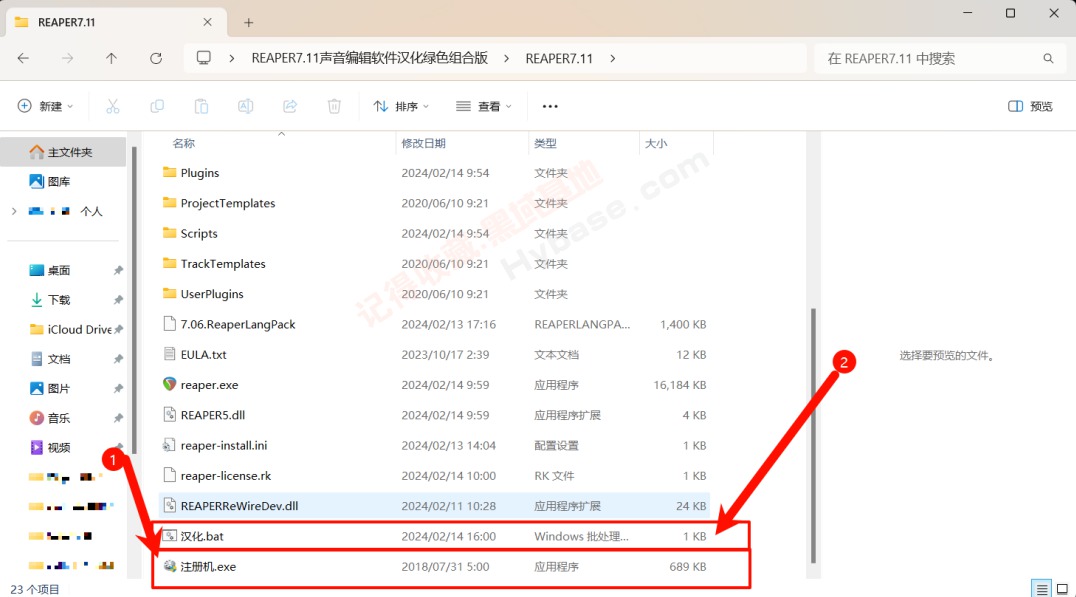Screen dimensions: 1076x597
Task: Open the 查看 view dropdown
Action: coord(484,106)
